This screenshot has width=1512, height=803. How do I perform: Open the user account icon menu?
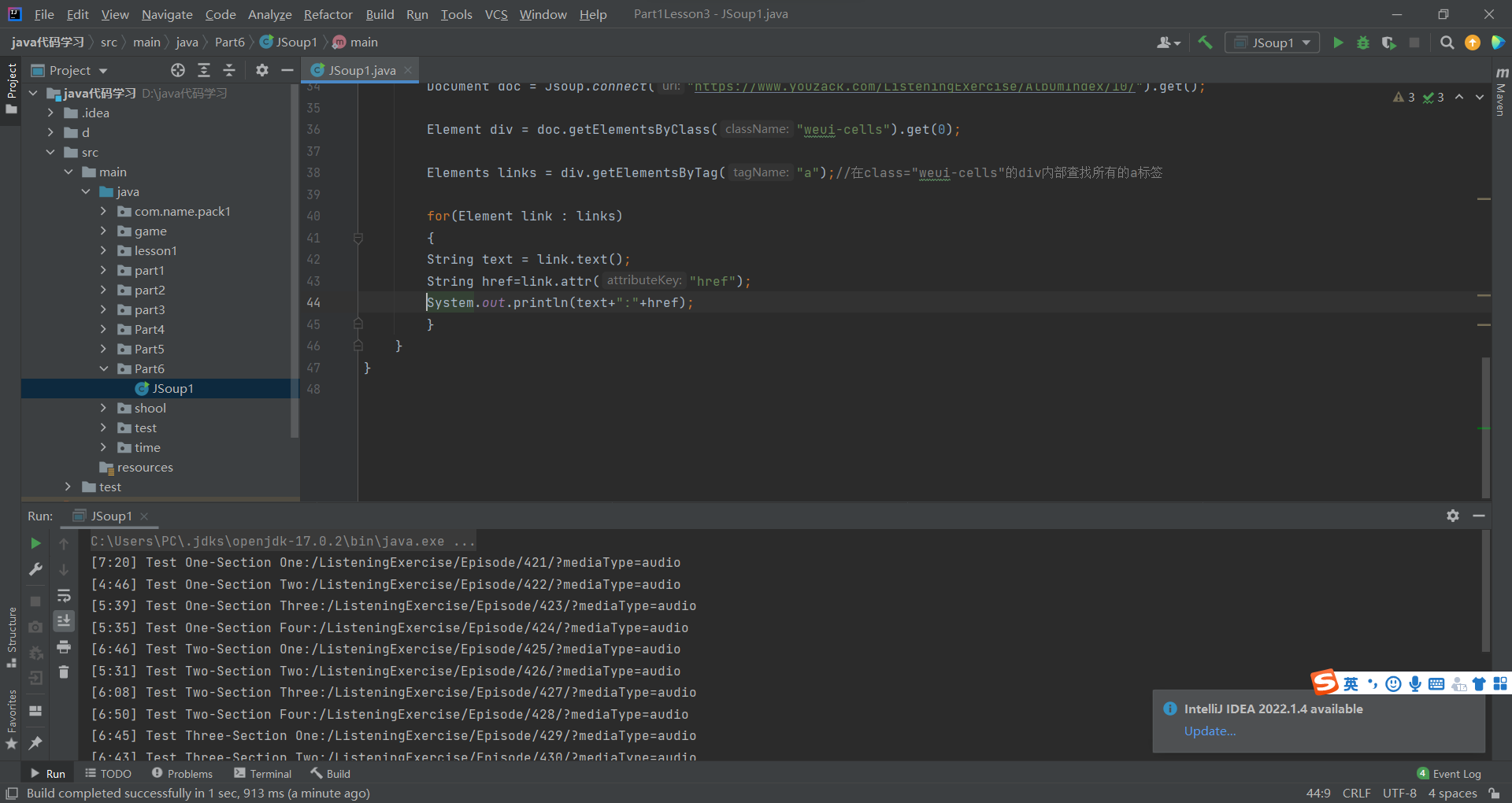[x=1169, y=43]
